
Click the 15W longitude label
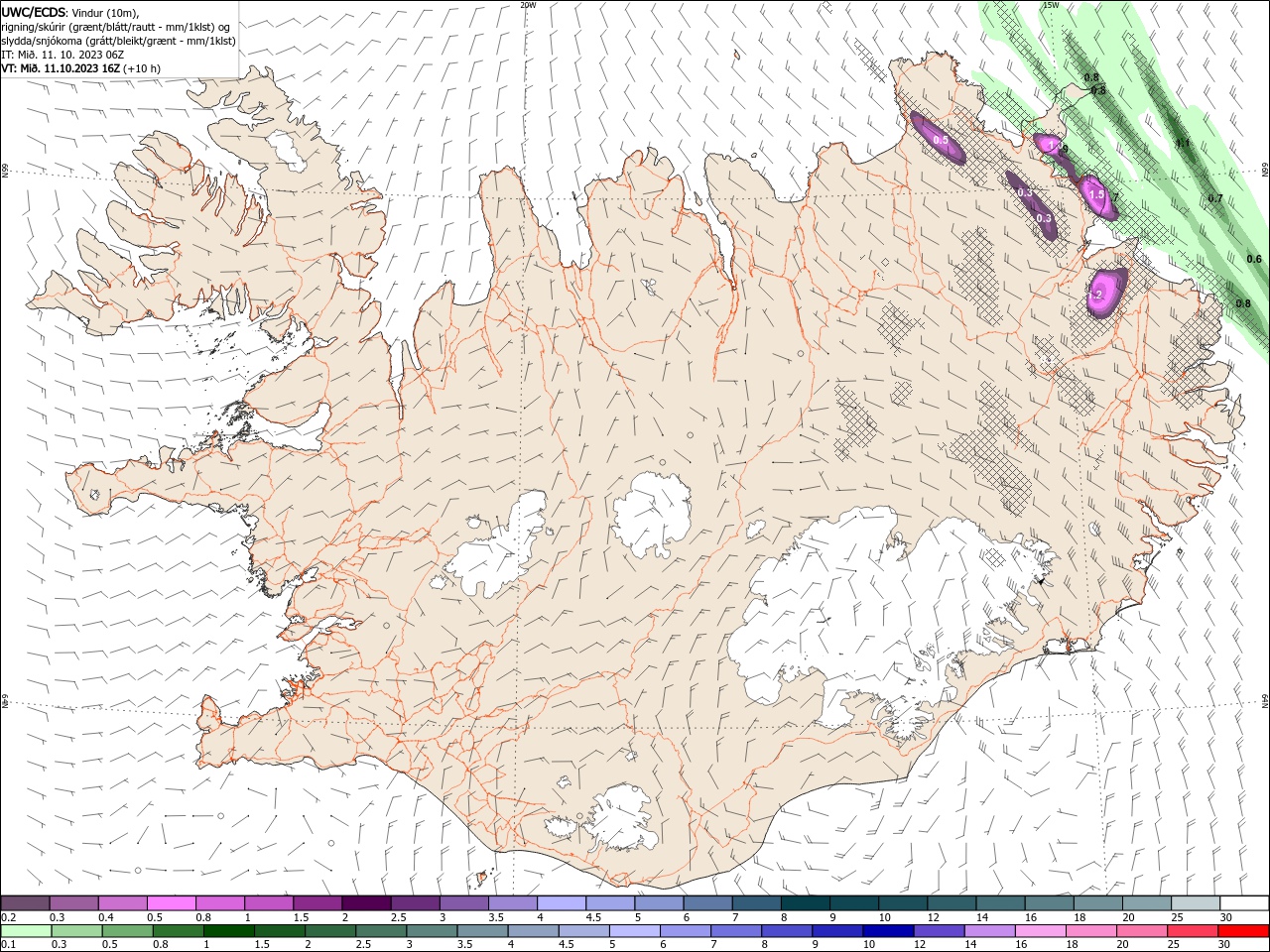(1051, 5)
